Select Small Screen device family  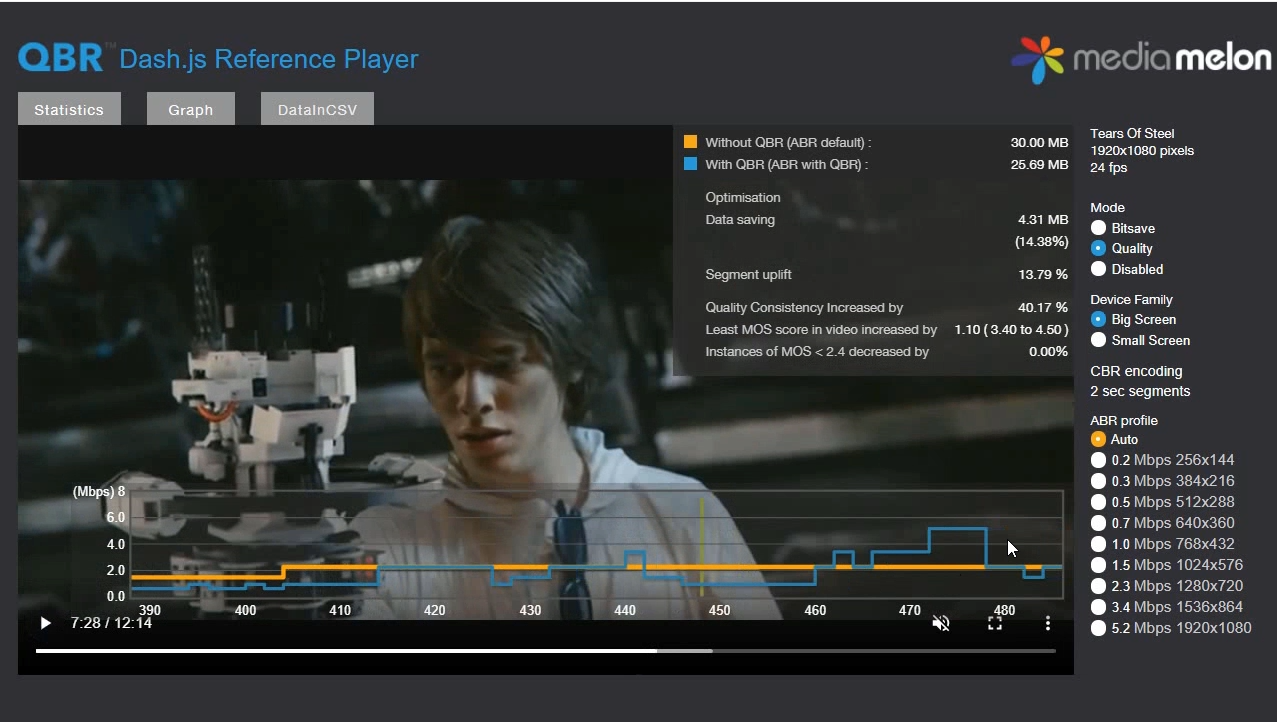coord(1099,340)
